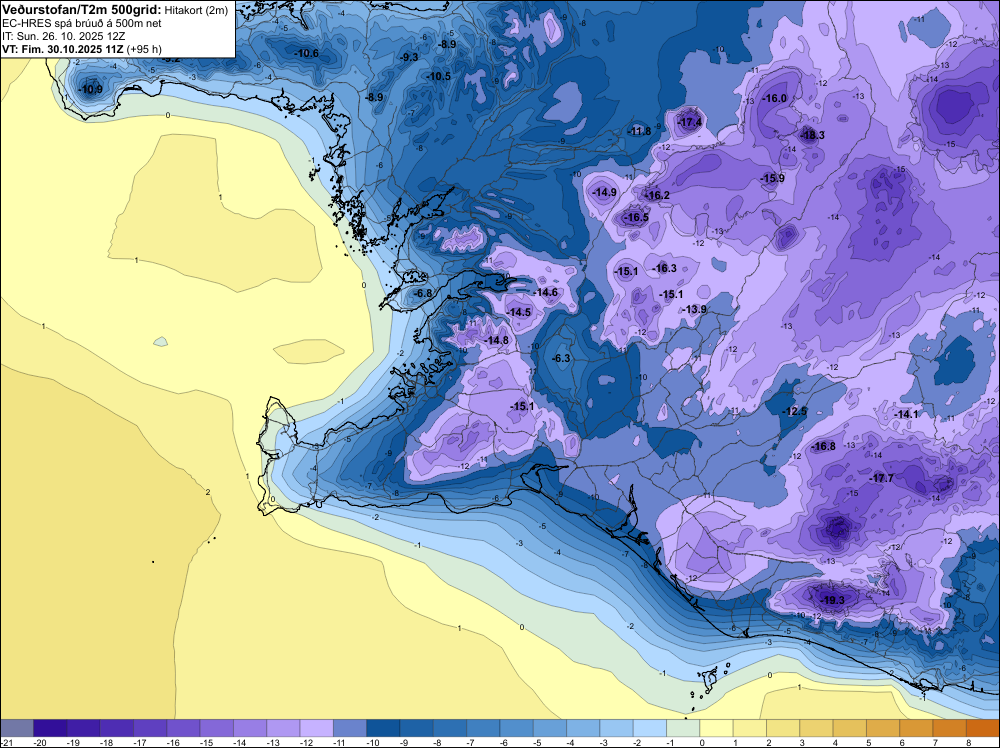This screenshot has width=1000, height=748.
Task: Click the -10.6 temperature value on the map
Action: [306, 54]
